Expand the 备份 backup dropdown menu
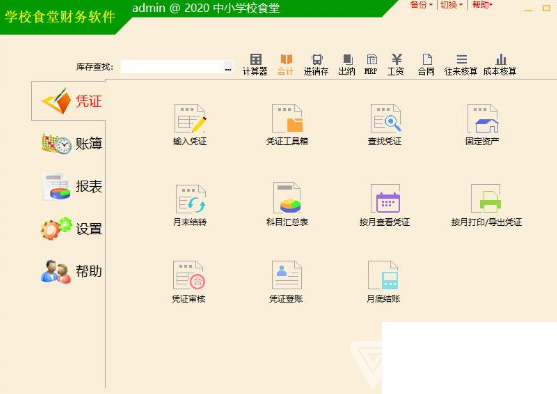The image size is (557, 394). (421, 5)
